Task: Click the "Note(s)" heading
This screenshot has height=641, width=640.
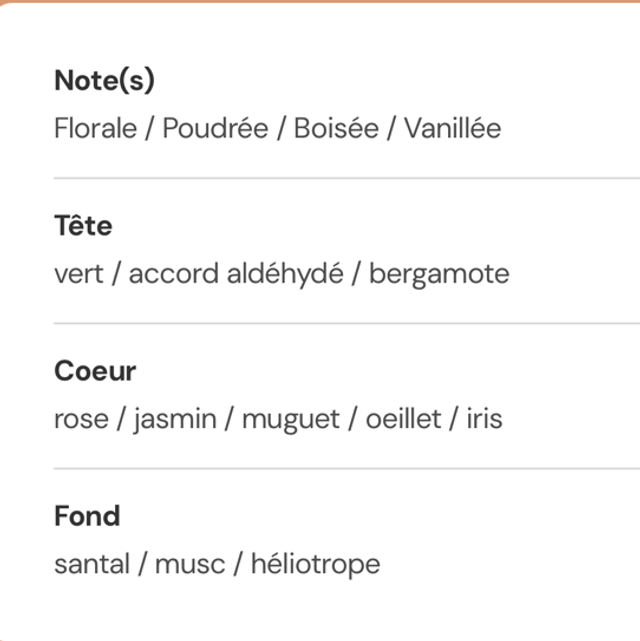Action: pos(104,81)
